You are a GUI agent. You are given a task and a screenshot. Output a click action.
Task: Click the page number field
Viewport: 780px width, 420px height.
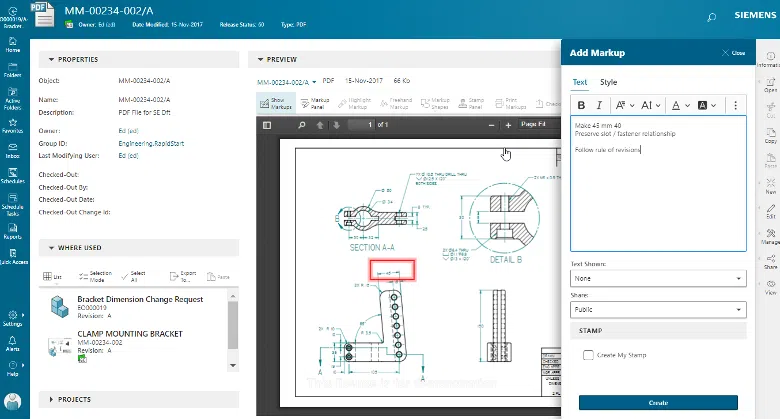click(362, 125)
